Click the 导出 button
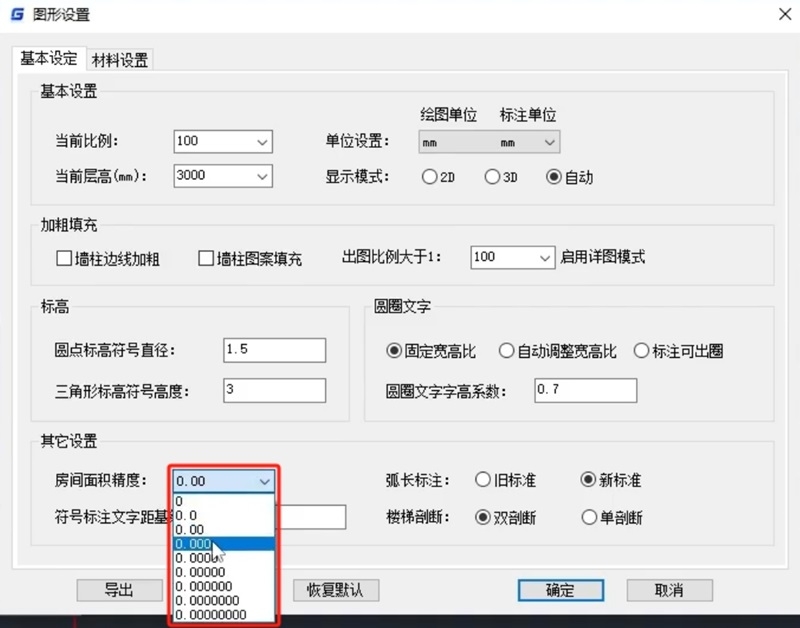This screenshot has height=628, width=800. point(119,590)
